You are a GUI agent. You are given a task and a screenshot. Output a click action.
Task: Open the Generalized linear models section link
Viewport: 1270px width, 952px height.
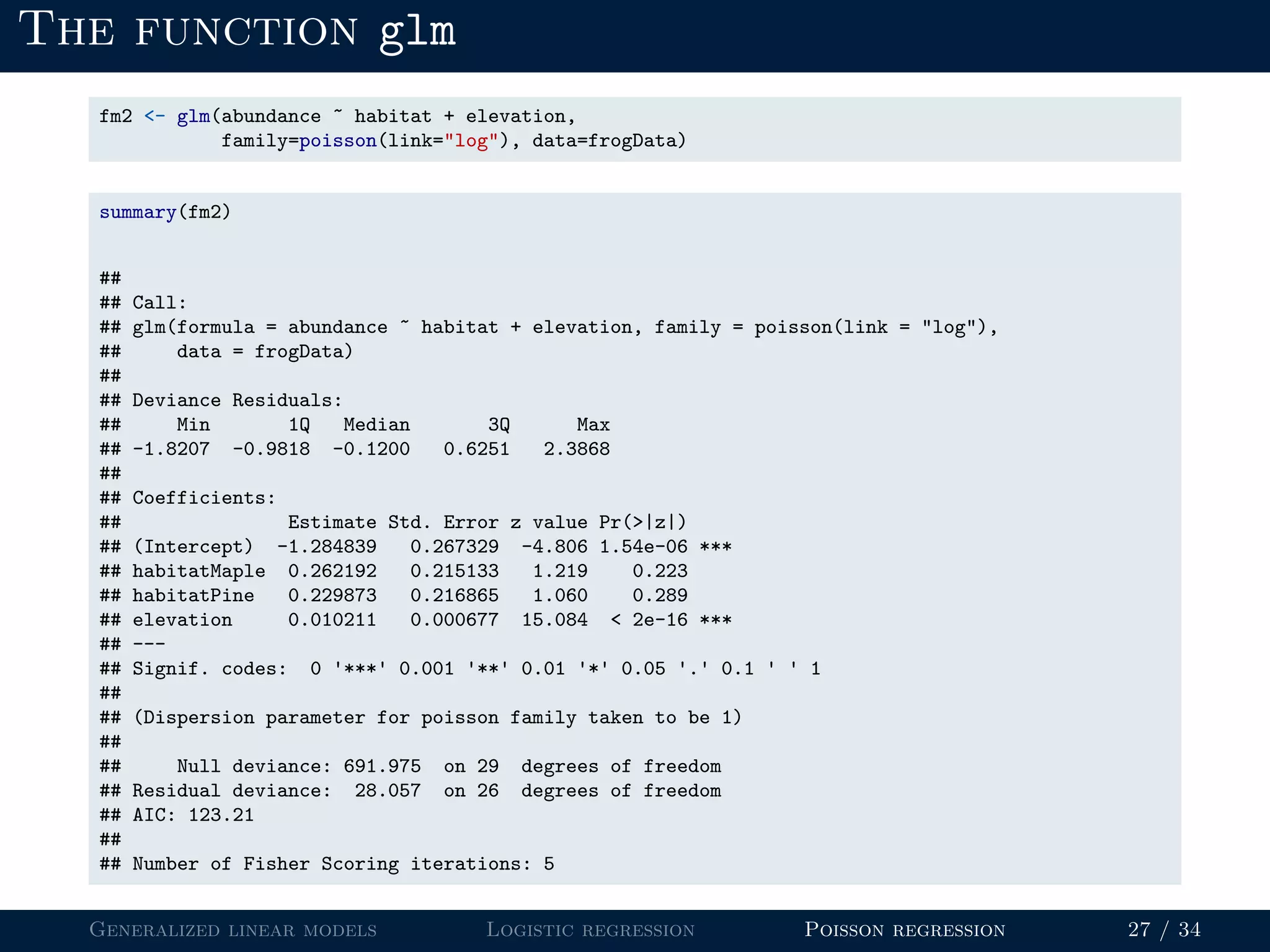pos(233,930)
